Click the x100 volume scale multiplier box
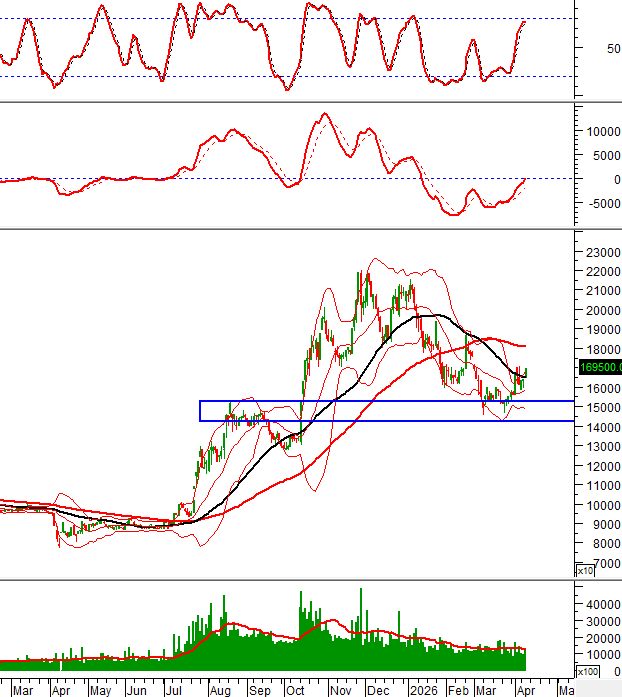622x697 pixels. pyautogui.click(x=589, y=672)
